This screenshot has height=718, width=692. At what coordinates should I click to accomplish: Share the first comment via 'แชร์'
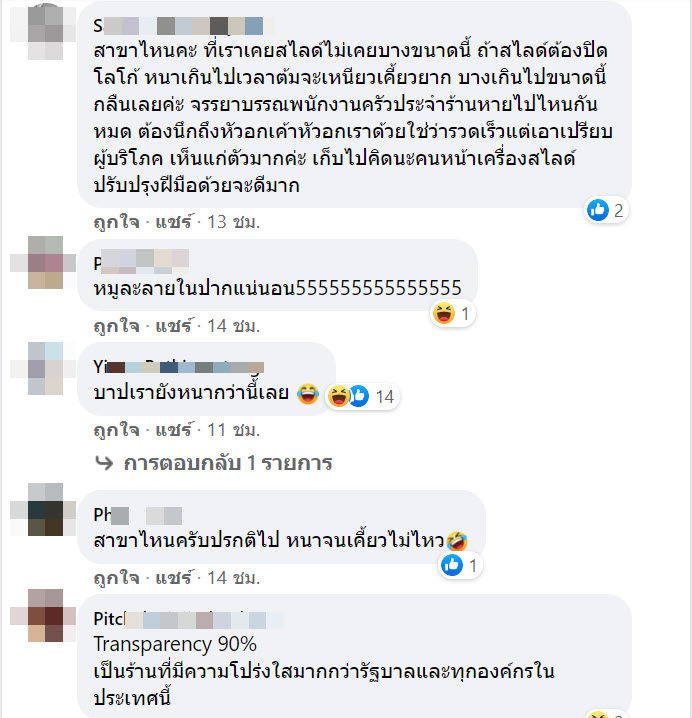pos(174,222)
